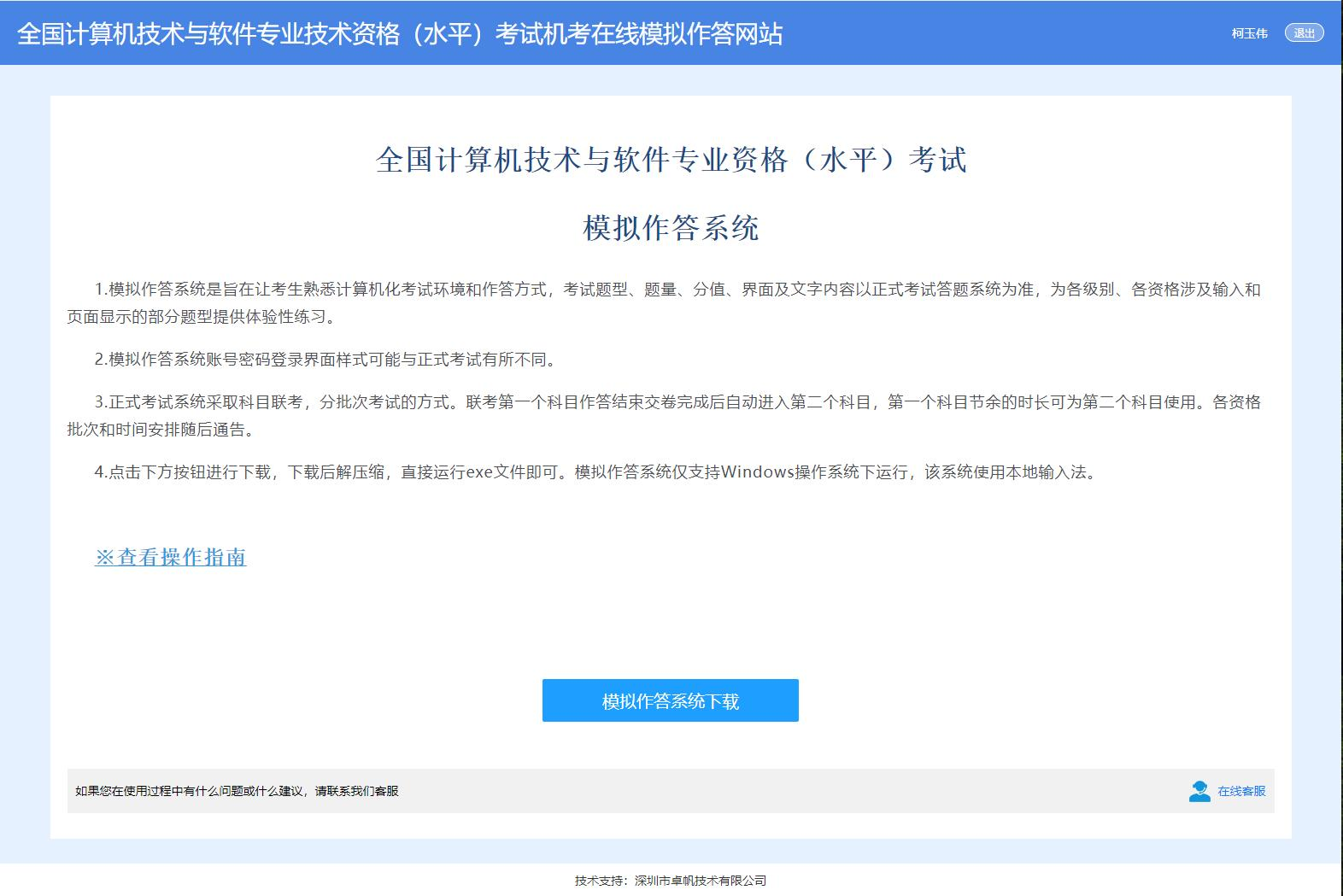Click the username 柯玉伟 in header
Viewport: 1343px width, 896px height.
point(1249,34)
